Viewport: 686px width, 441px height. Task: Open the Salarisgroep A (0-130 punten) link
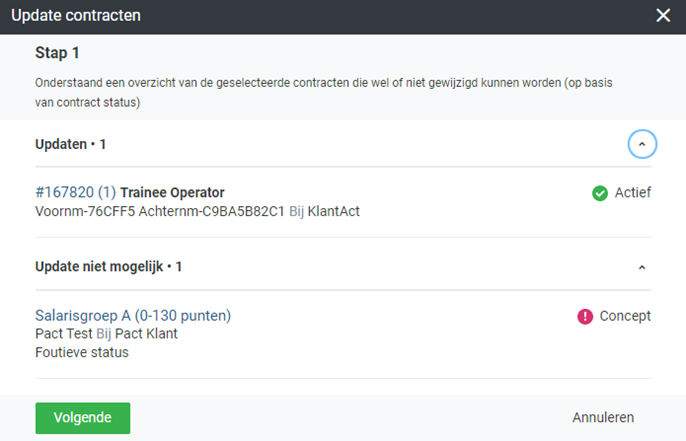click(x=133, y=316)
